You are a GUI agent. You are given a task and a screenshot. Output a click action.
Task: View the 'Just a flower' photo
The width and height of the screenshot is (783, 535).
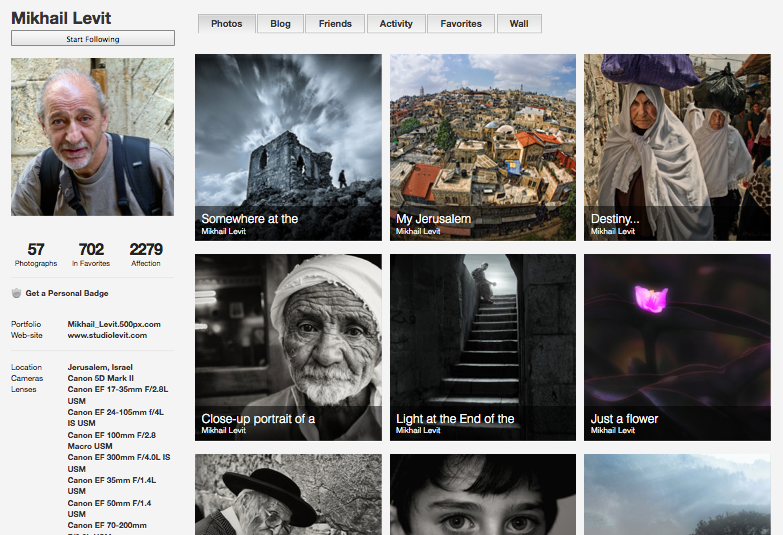point(677,346)
